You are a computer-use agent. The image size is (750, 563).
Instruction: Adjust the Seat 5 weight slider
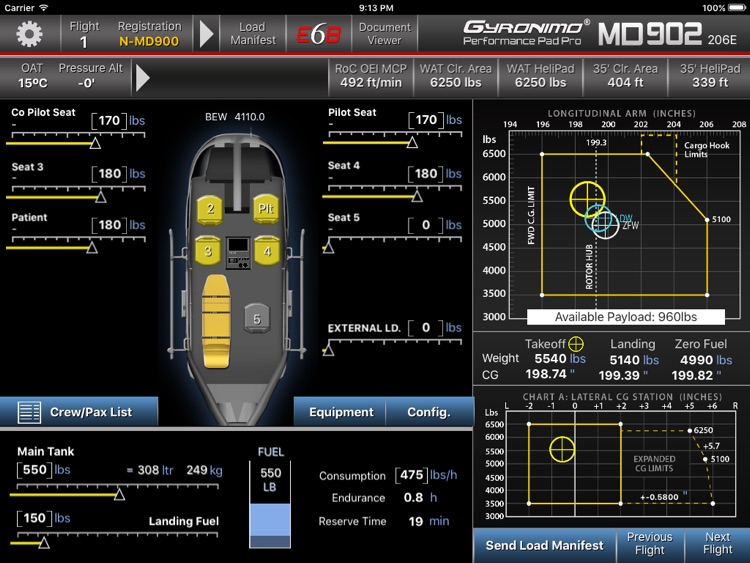click(328, 247)
